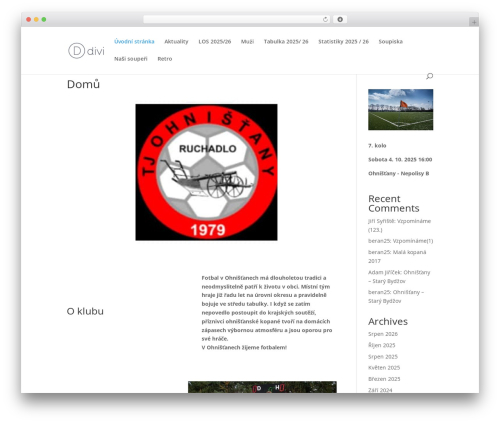
Task: Open the Úvodní stránka menu item
Action: tap(134, 41)
